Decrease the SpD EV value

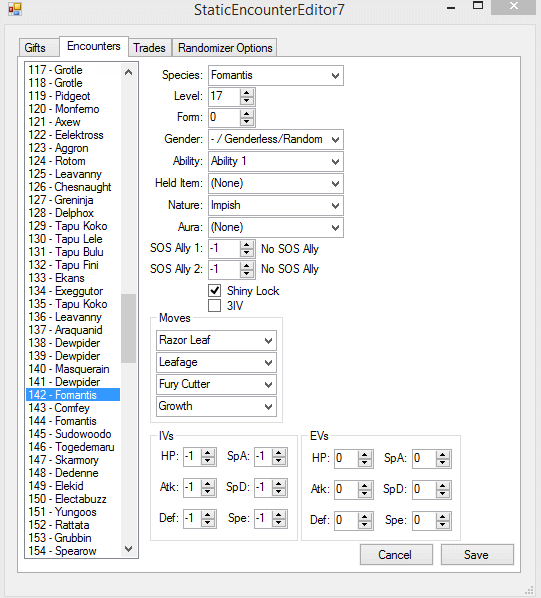[443, 494]
